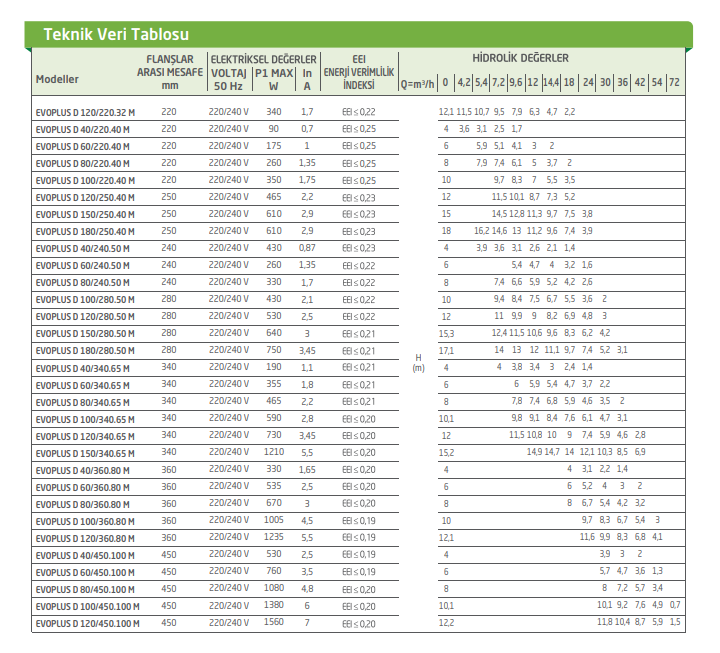Select model 'EVOPLUS D 80/360.80 M'
720x653 pixels.
(x=83, y=504)
